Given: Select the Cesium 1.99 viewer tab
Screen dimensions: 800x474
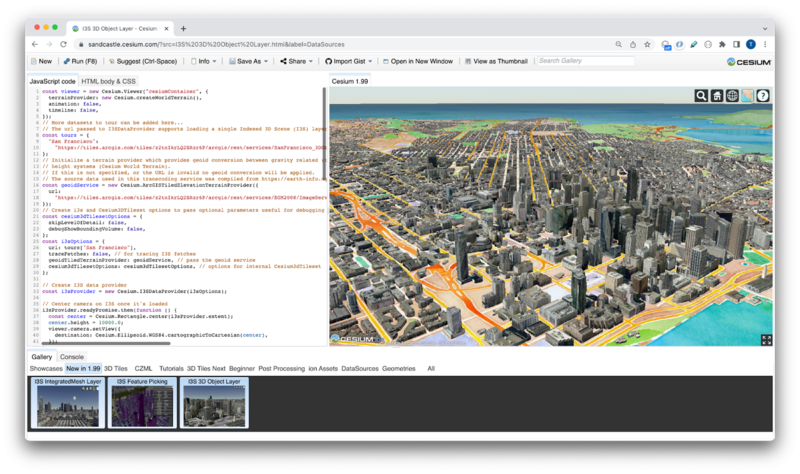Looking at the screenshot, I should click(x=349, y=81).
